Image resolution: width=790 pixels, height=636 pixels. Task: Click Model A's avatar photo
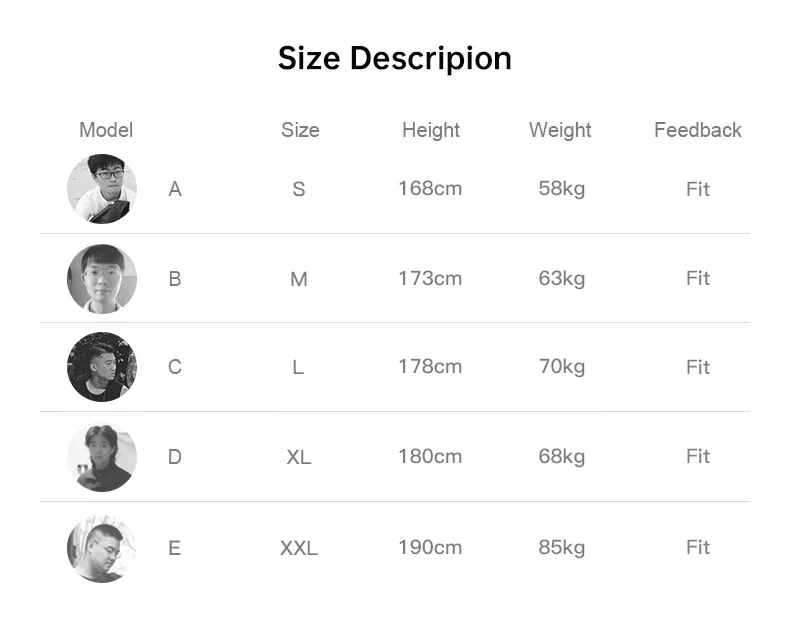(102, 189)
